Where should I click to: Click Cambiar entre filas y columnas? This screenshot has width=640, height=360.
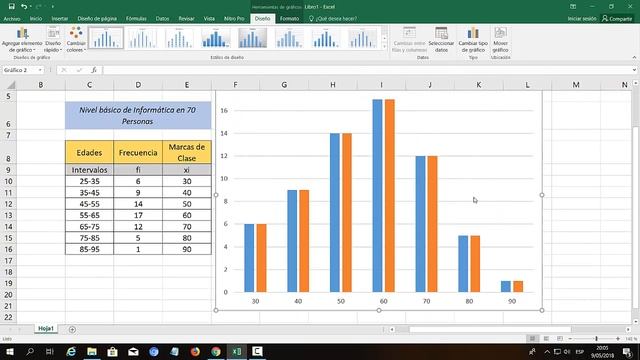(x=409, y=40)
